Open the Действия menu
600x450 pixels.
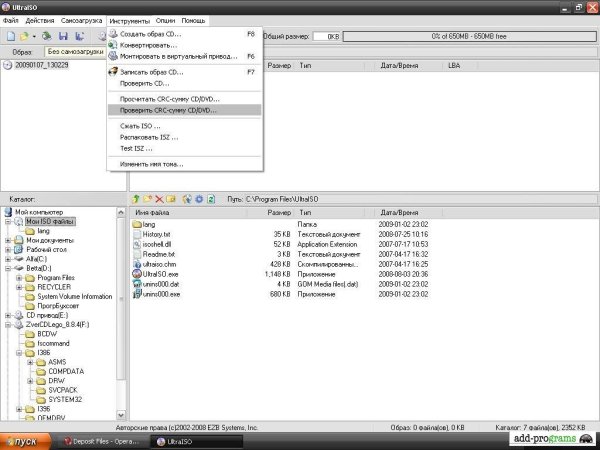40,21
